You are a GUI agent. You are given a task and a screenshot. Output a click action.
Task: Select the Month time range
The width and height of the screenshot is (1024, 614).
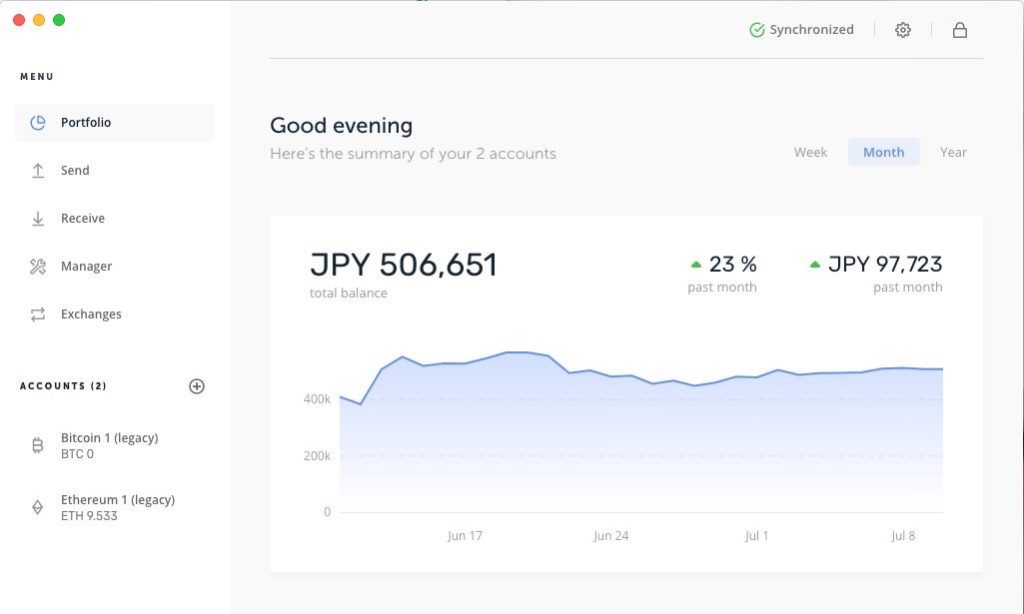(884, 152)
